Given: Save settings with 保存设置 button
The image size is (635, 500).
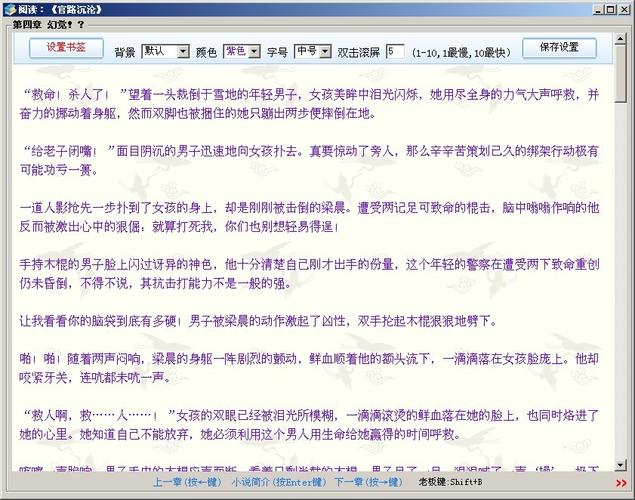Looking at the screenshot, I should [x=559, y=48].
